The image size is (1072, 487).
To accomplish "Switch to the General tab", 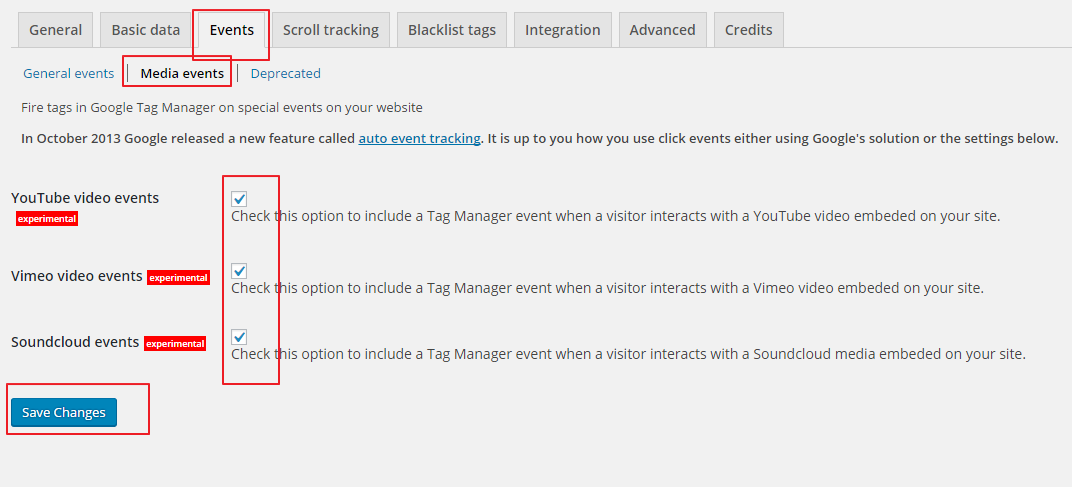I will [55, 30].
